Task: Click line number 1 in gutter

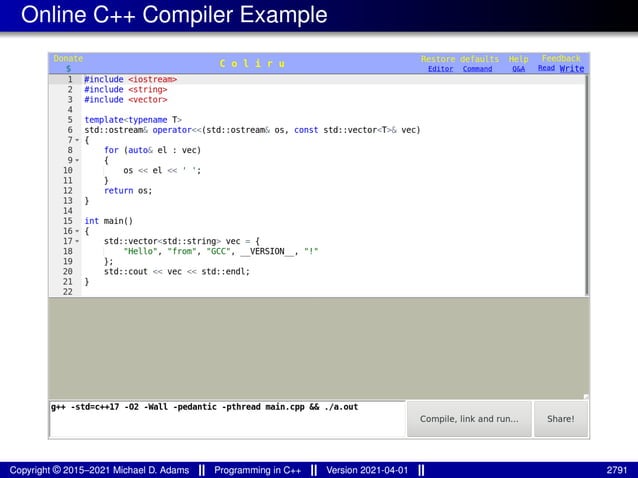Action: 70,79
